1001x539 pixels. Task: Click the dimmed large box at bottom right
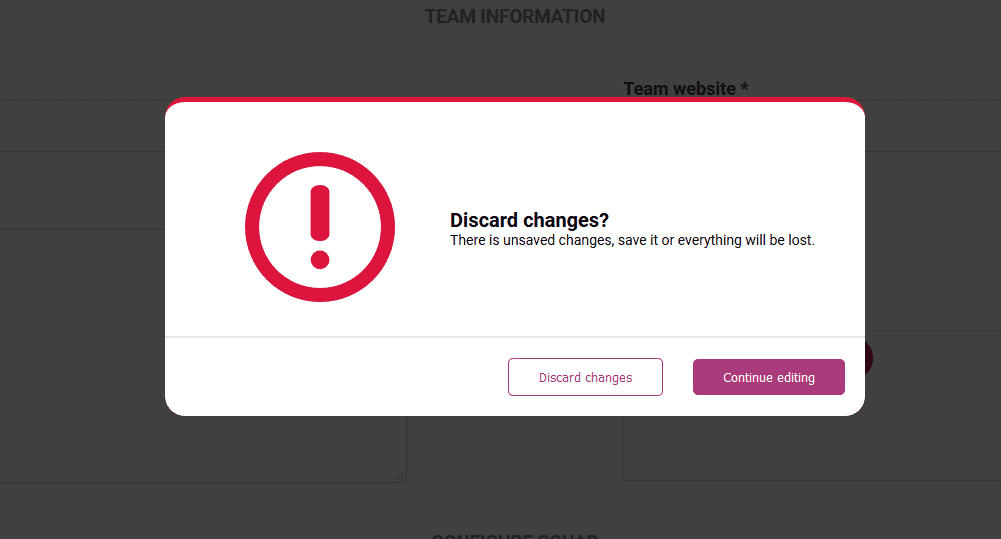point(812,448)
